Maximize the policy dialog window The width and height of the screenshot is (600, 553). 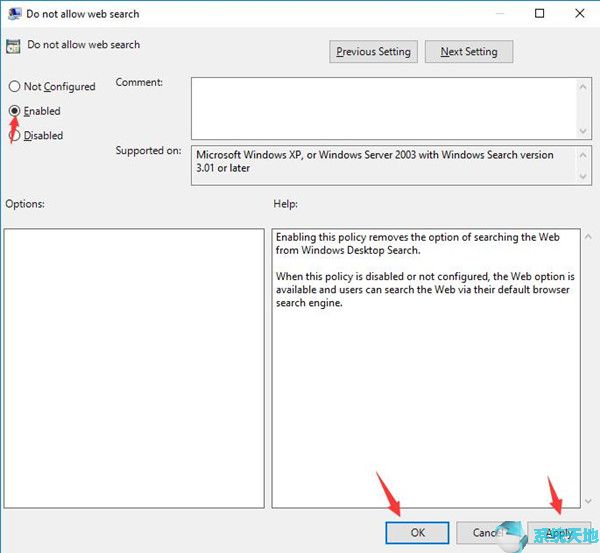[540, 13]
